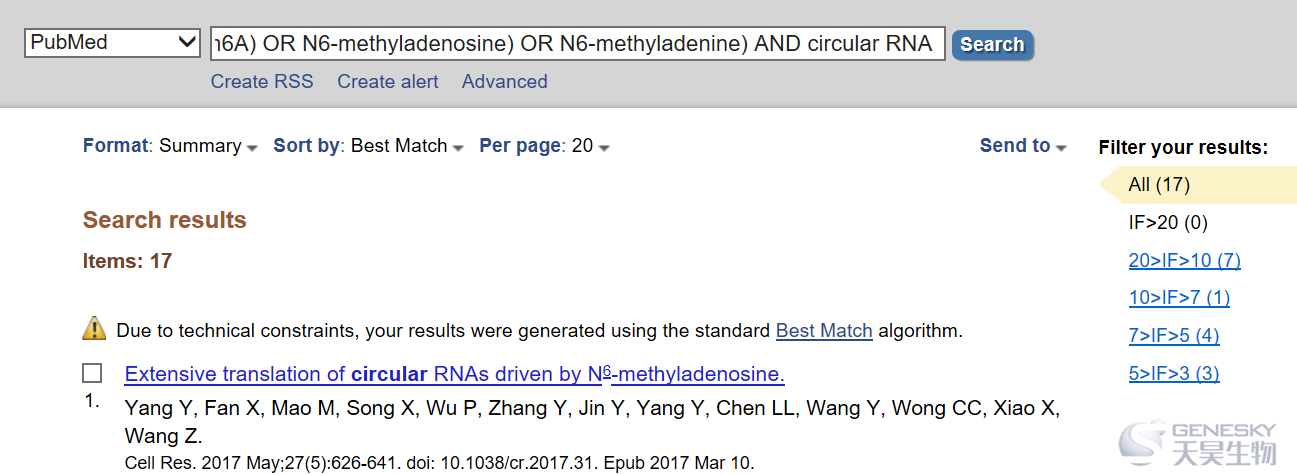Open the Best Match algorithm link
The height and width of the screenshot is (474, 1297).
click(x=824, y=330)
